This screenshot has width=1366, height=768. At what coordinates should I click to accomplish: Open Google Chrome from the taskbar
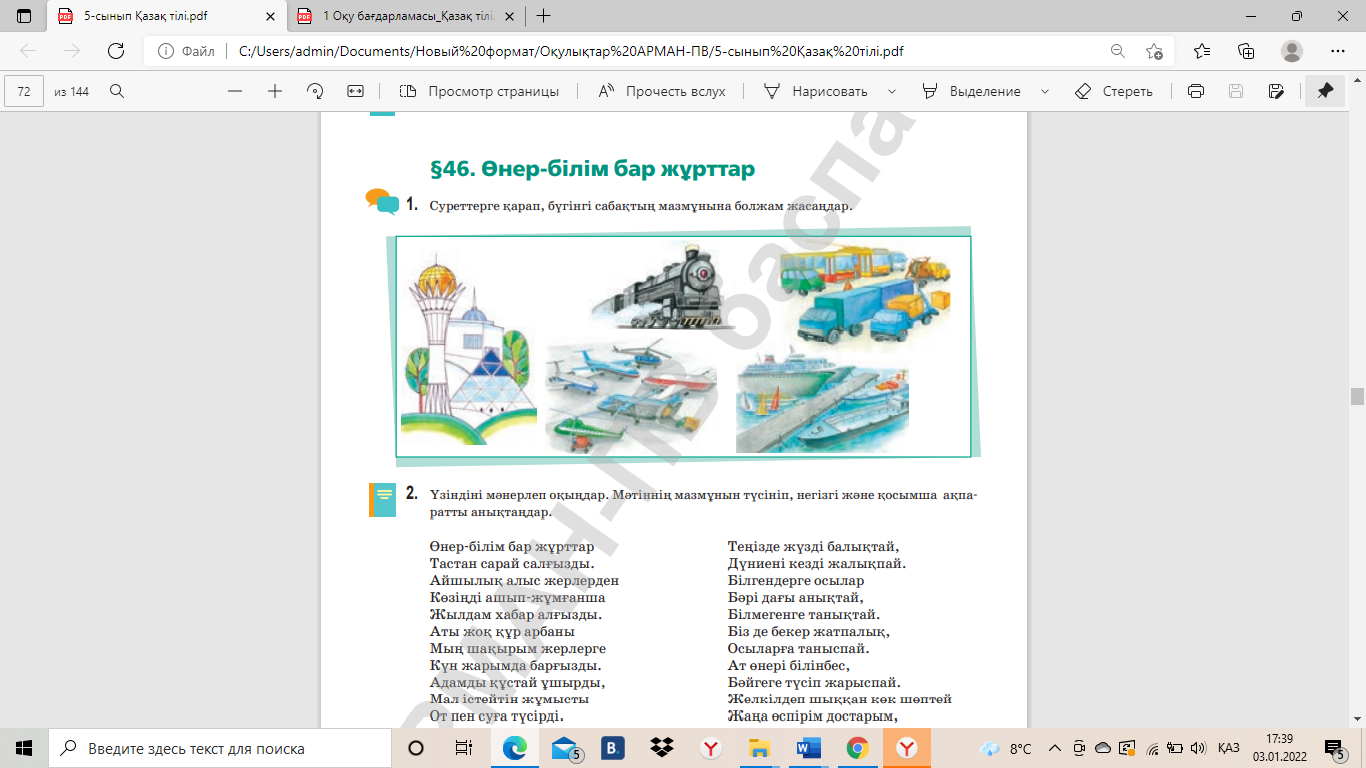click(x=857, y=748)
